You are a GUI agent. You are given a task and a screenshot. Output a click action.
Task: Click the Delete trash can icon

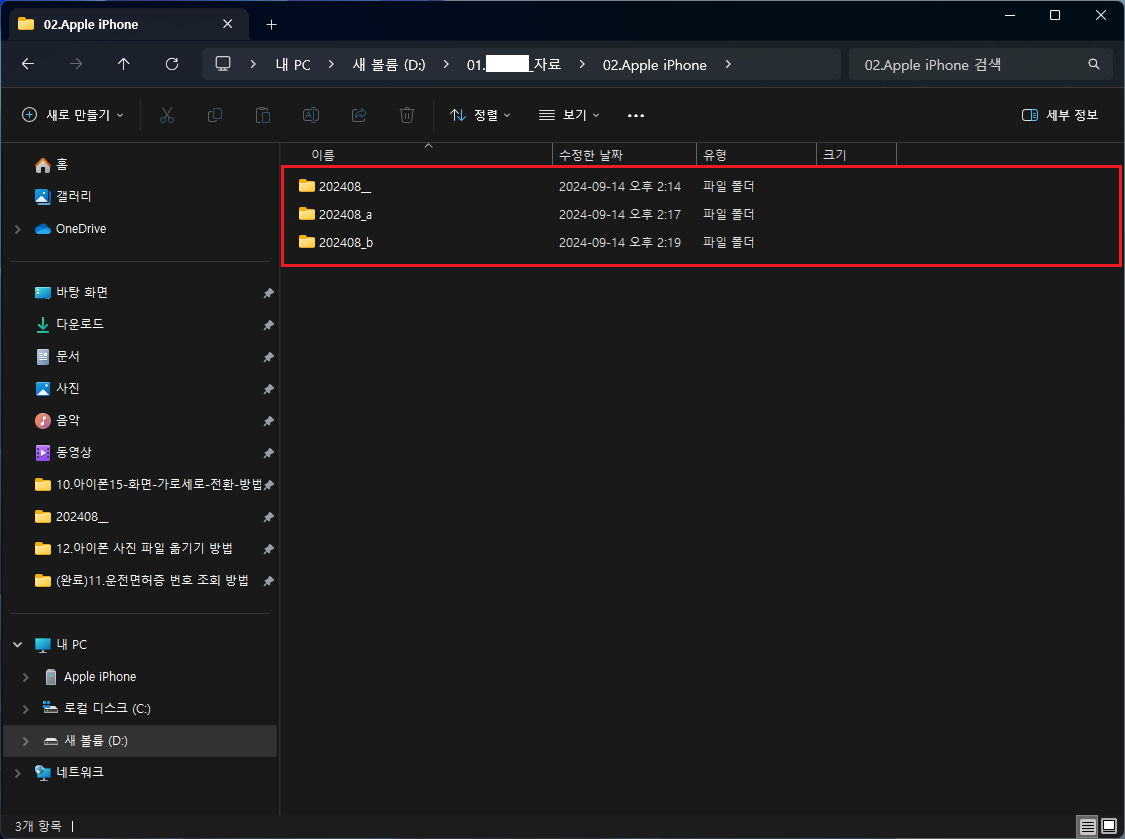click(x=407, y=115)
